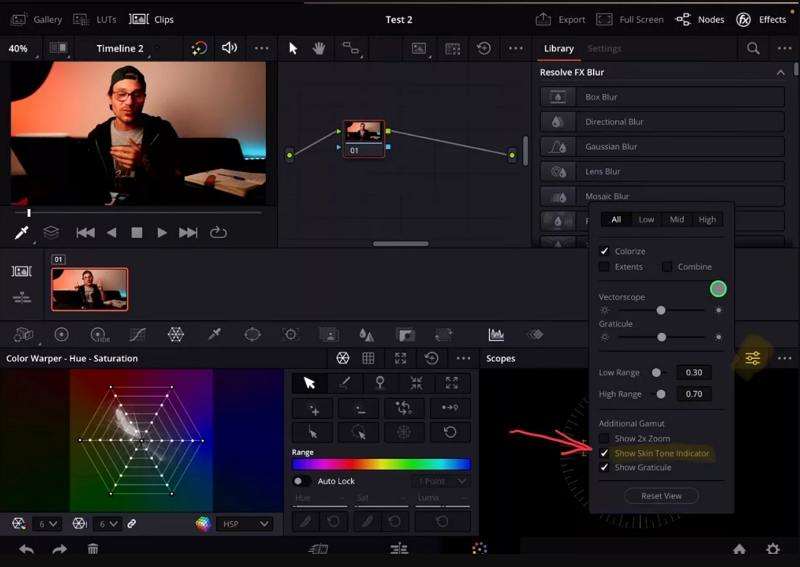Enable the Show 2x Zoom checkbox
This screenshot has height=567, width=800.
[604, 439]
